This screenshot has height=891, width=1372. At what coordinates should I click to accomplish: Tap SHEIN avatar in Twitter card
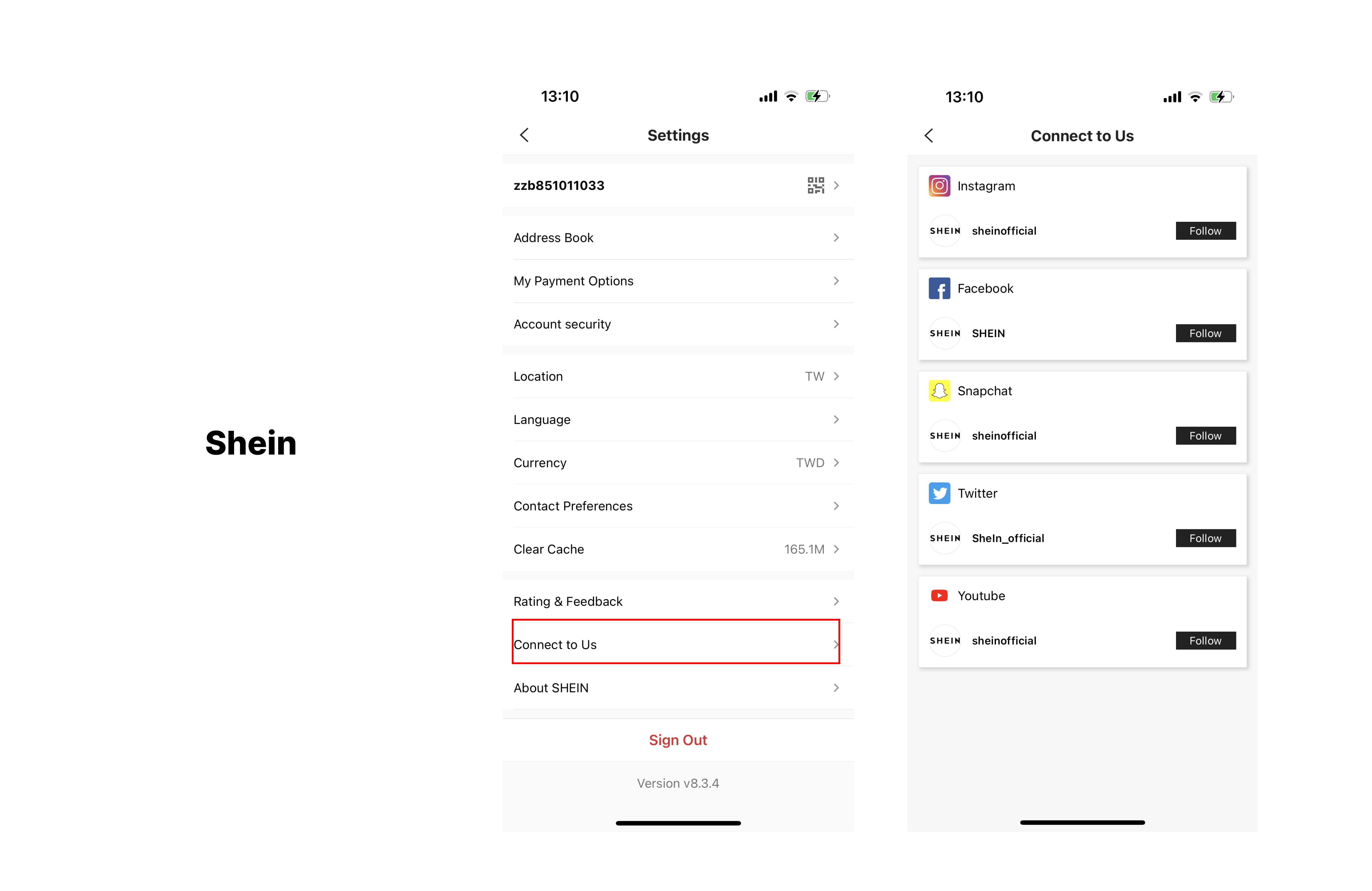click(945, 538)
